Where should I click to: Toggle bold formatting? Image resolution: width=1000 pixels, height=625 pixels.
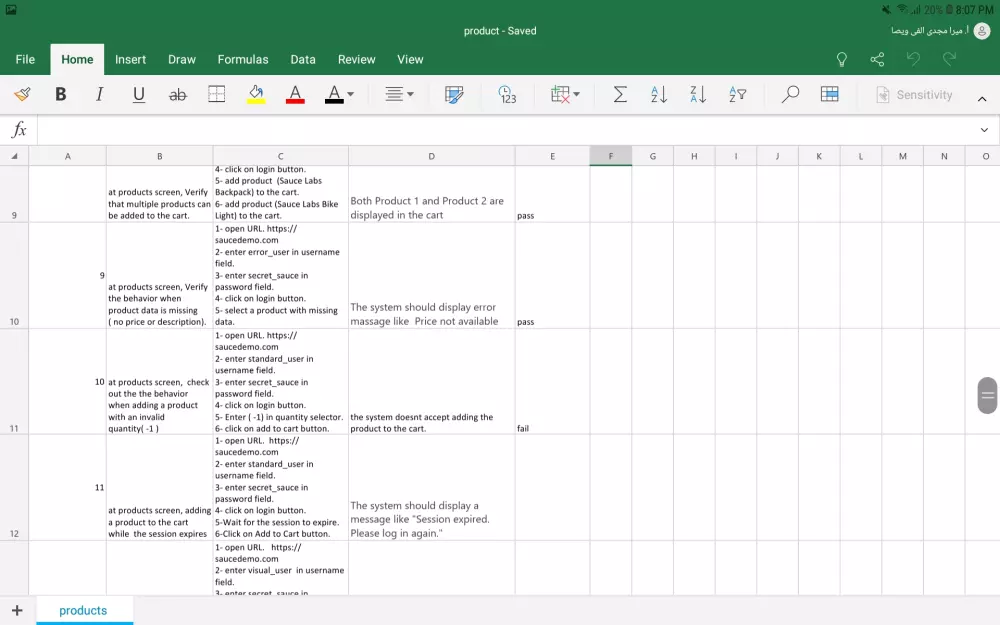tap(61, 95)
